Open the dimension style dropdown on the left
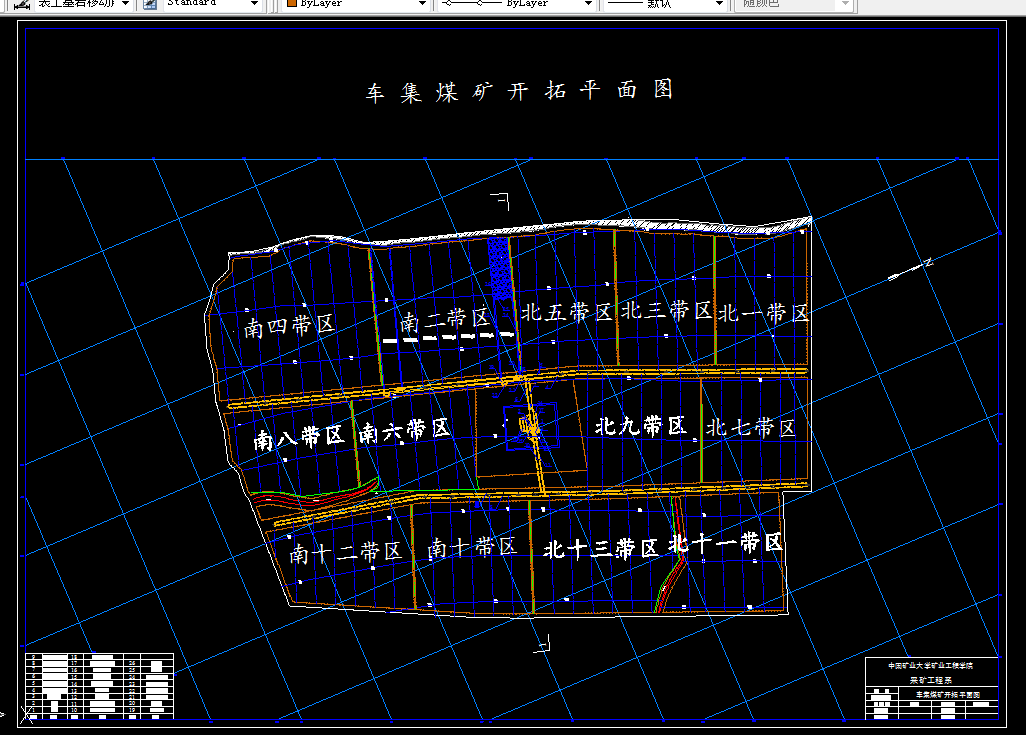The height and width of the screenshot is (735, 1026). [124, 5]
